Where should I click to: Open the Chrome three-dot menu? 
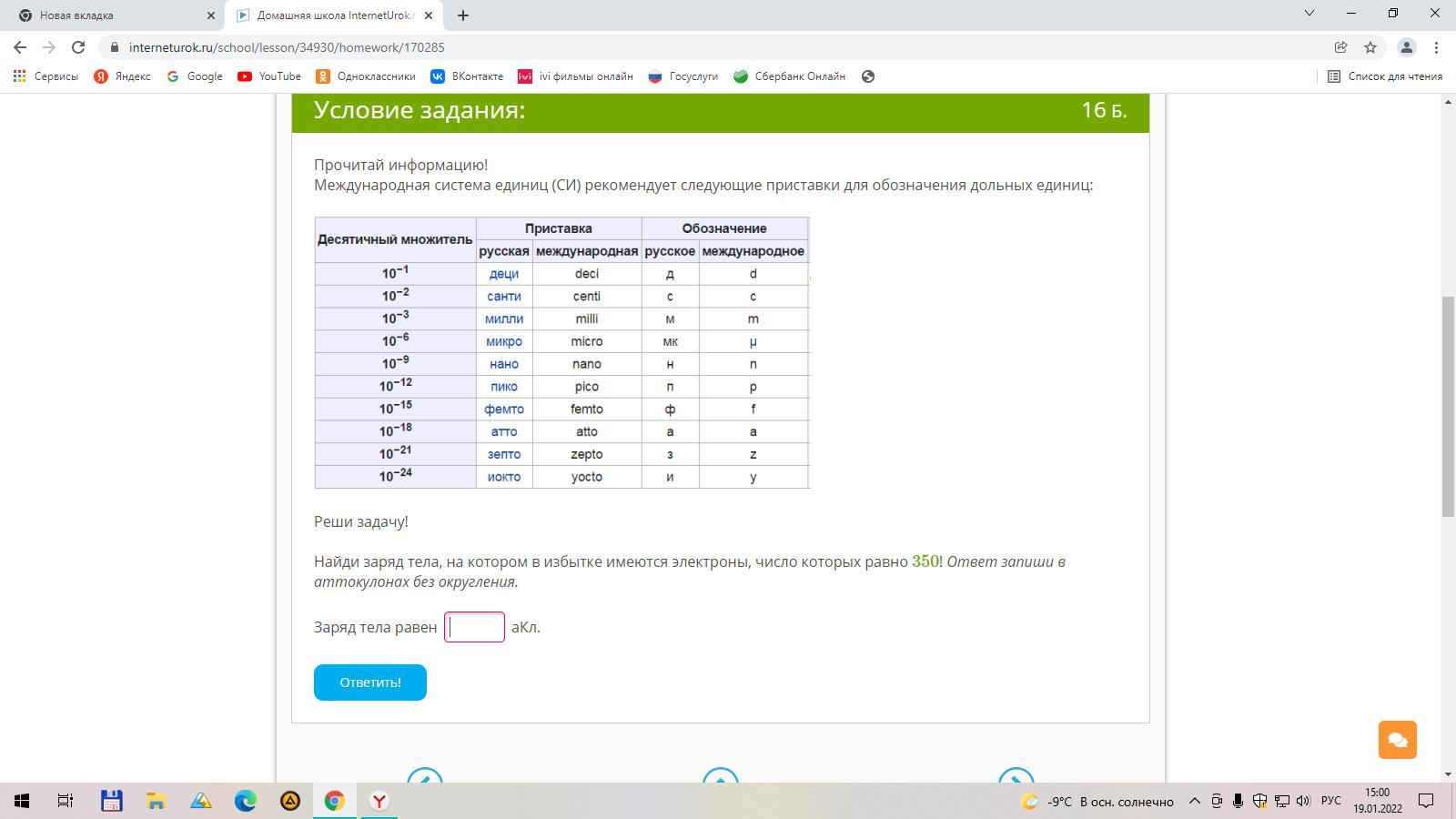click(x=1437, y=47)
